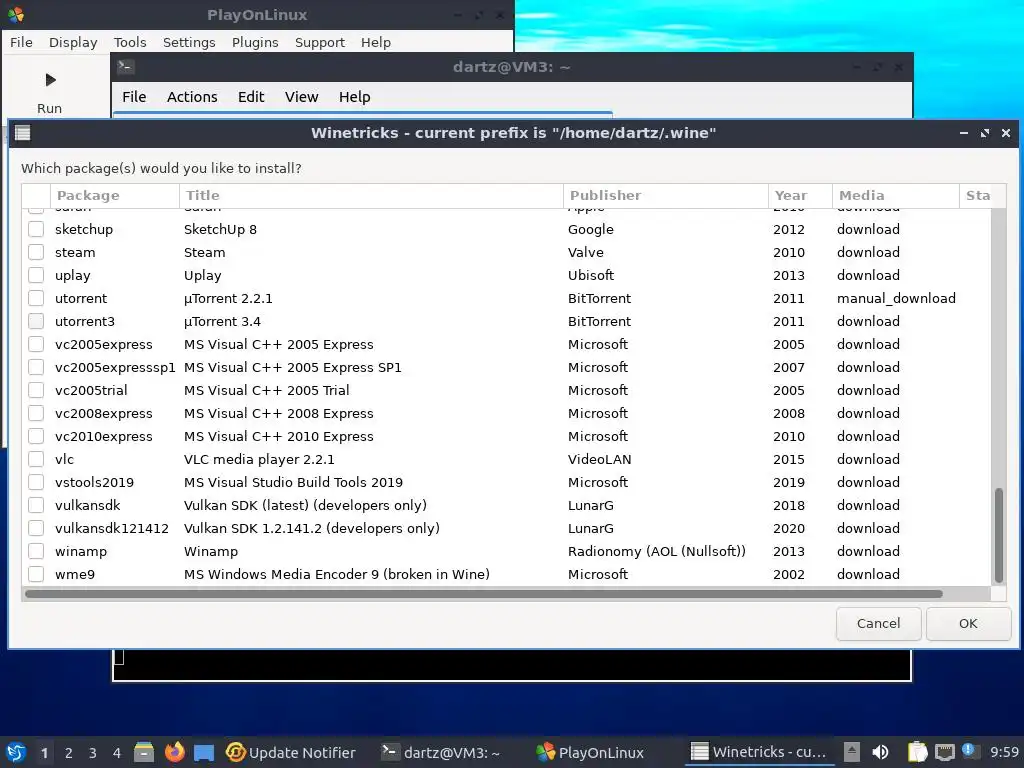
Task: Open the File menu in PlayOnLinux
Action: pos(21,42)
